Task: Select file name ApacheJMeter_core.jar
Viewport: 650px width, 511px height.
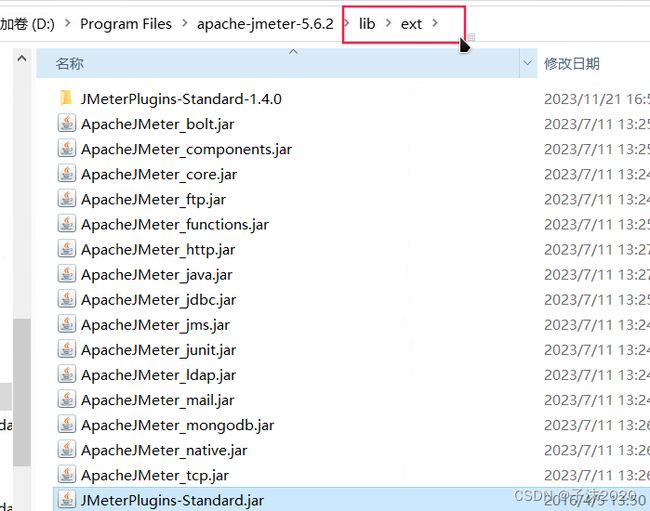Action: (x=159, y=174)
